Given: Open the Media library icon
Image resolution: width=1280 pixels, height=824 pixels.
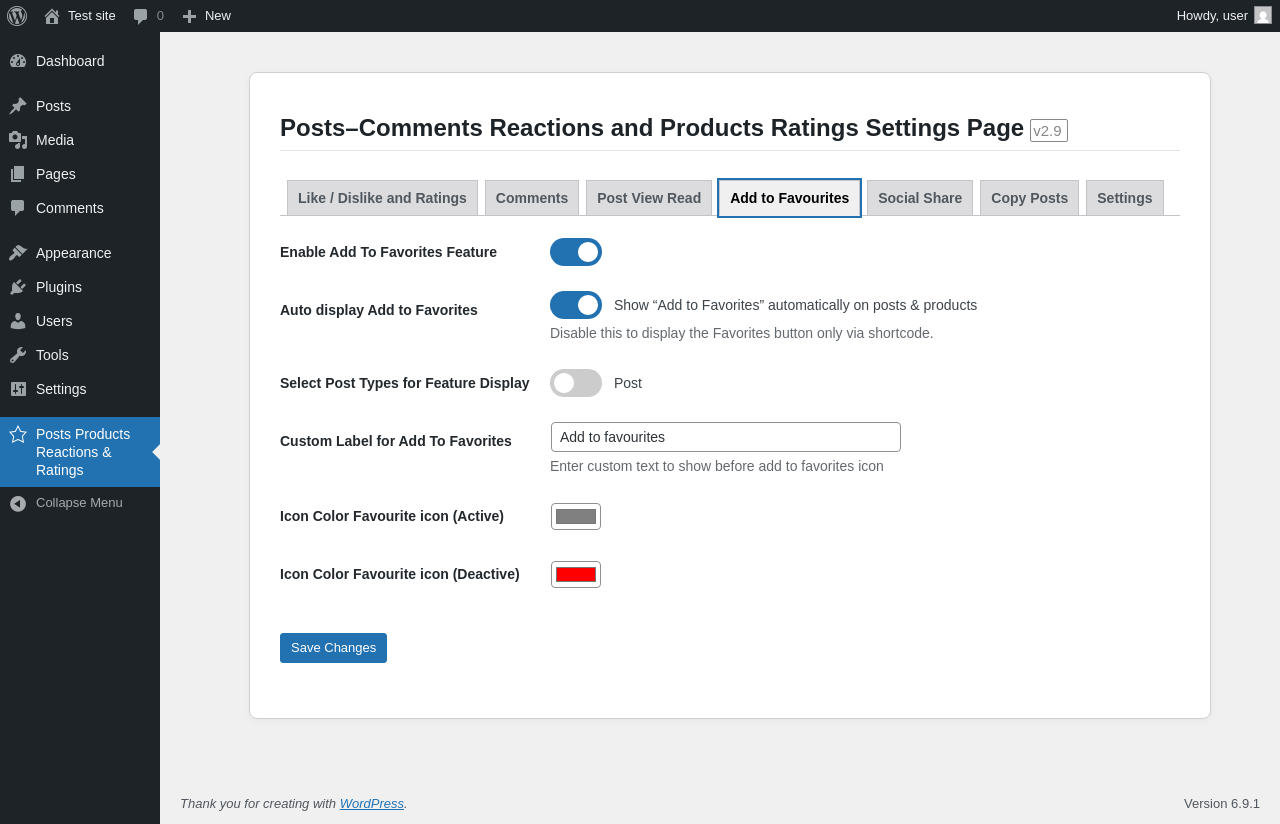Looking at the screenshot, I should point(18,140).
